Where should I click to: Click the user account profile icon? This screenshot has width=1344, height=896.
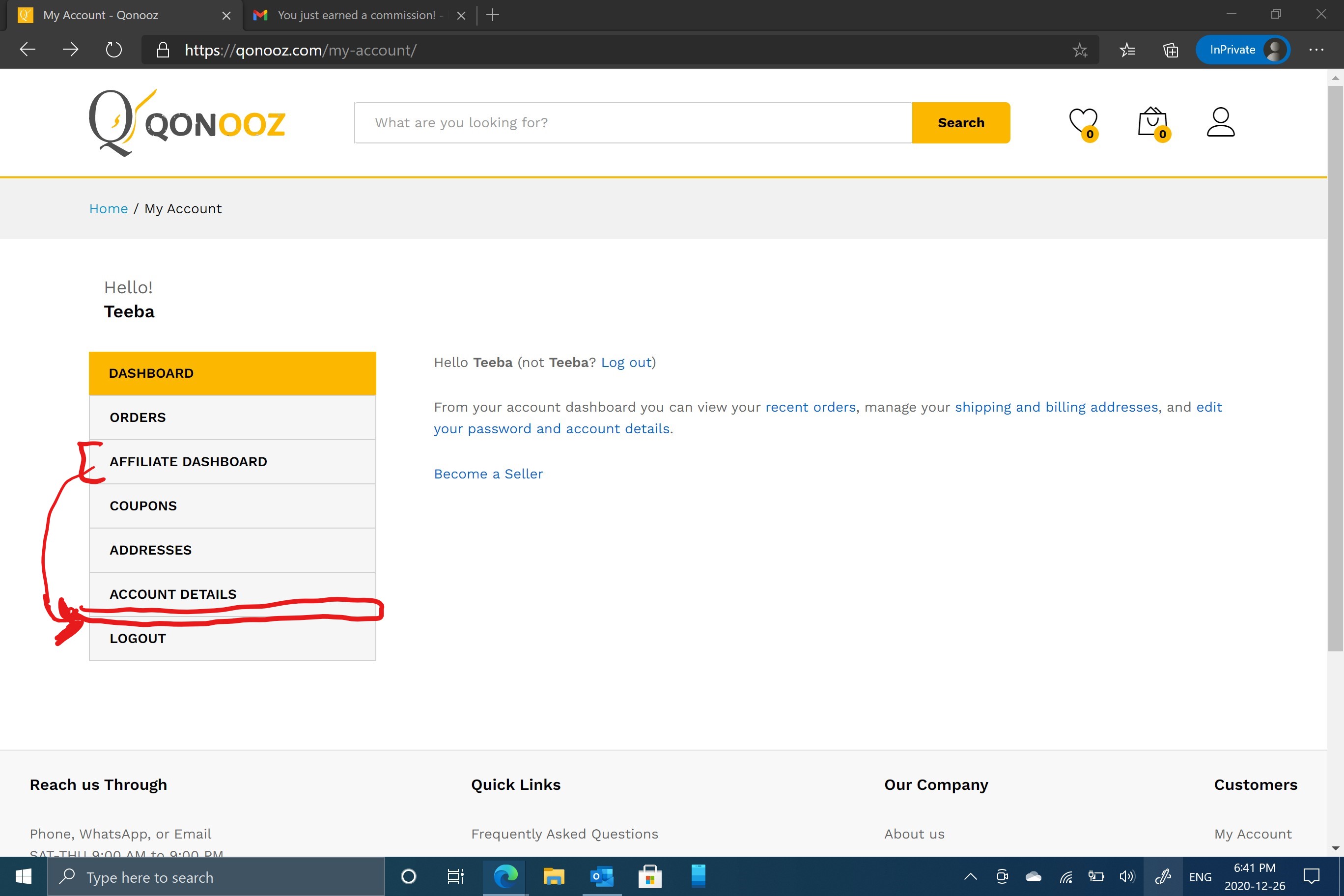coord(1221,122)
